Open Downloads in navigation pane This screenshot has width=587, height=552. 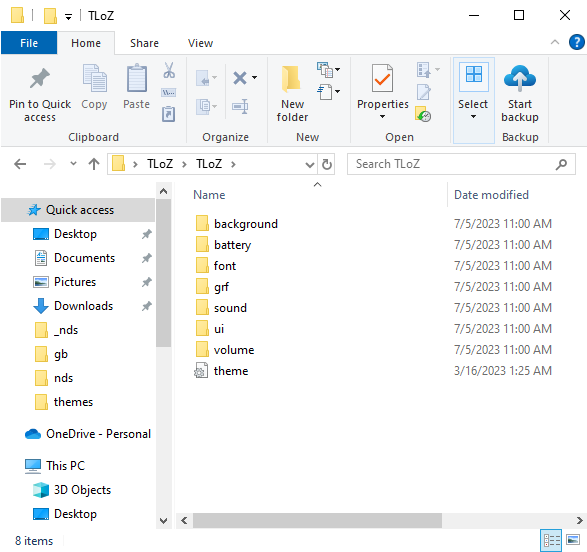click(83, 306)
